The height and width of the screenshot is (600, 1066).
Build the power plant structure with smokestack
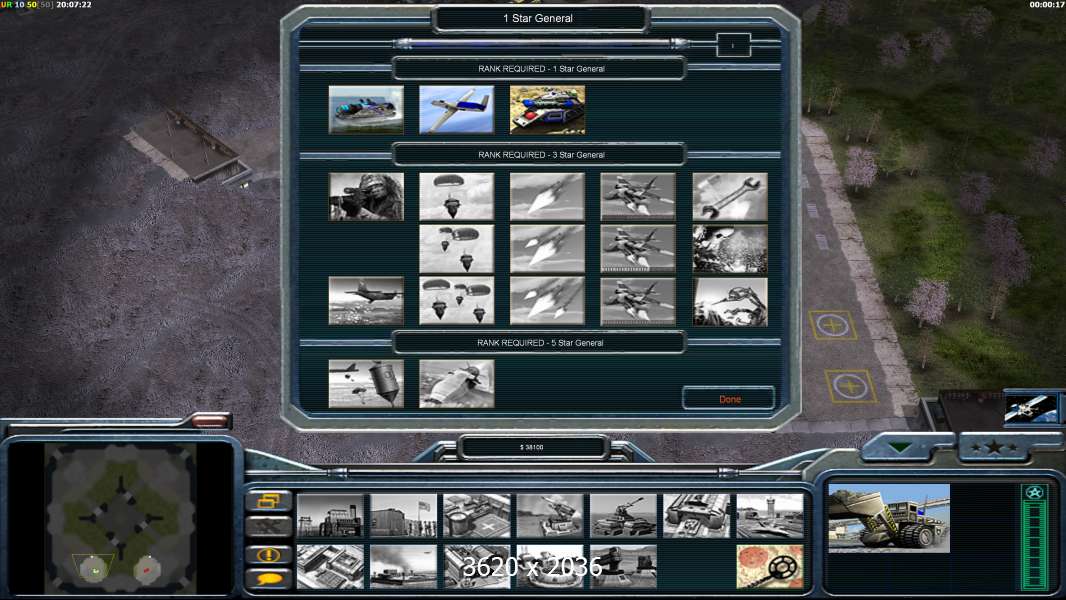click(x=330, y=515)
